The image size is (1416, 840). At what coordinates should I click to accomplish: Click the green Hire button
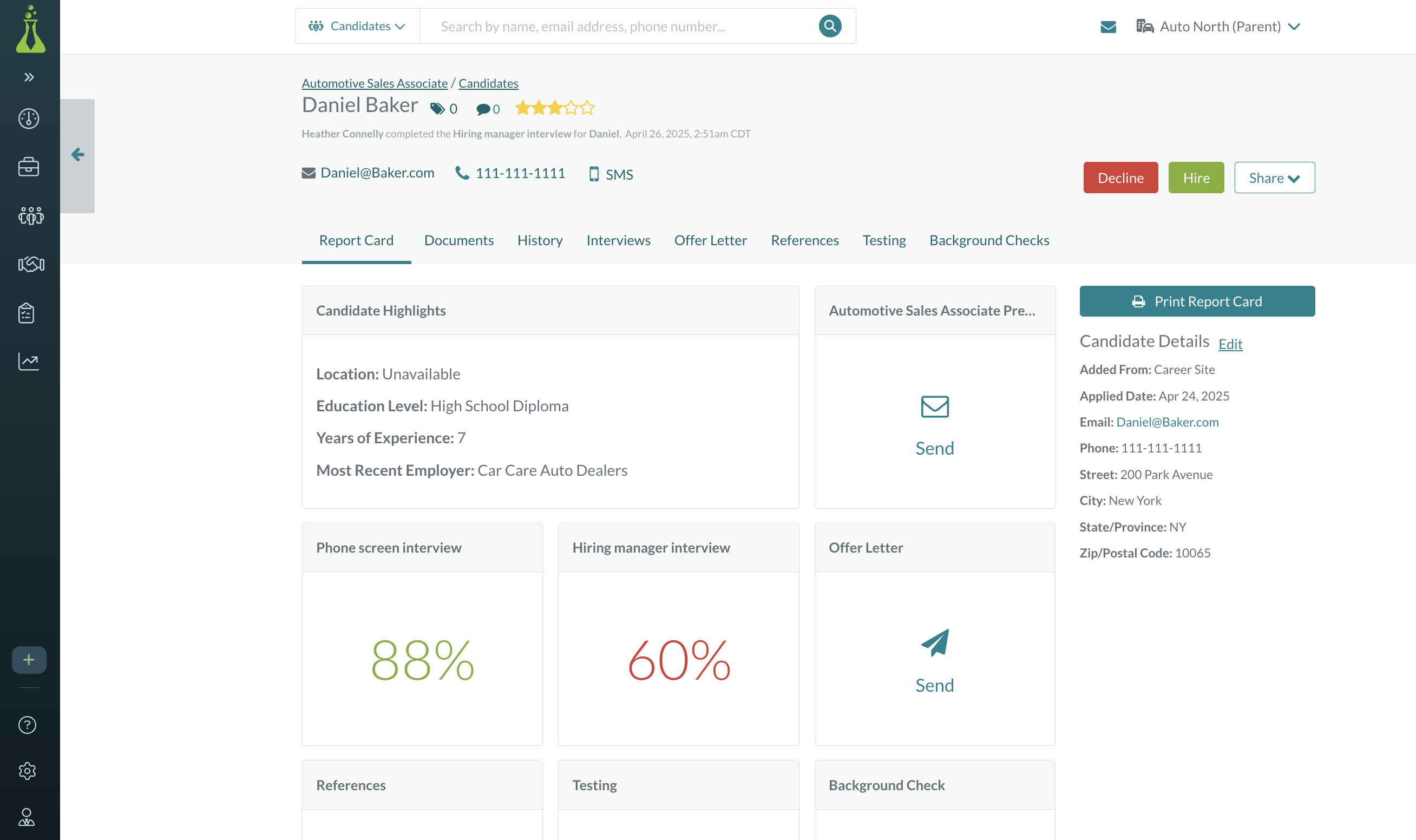point(1195,178)
